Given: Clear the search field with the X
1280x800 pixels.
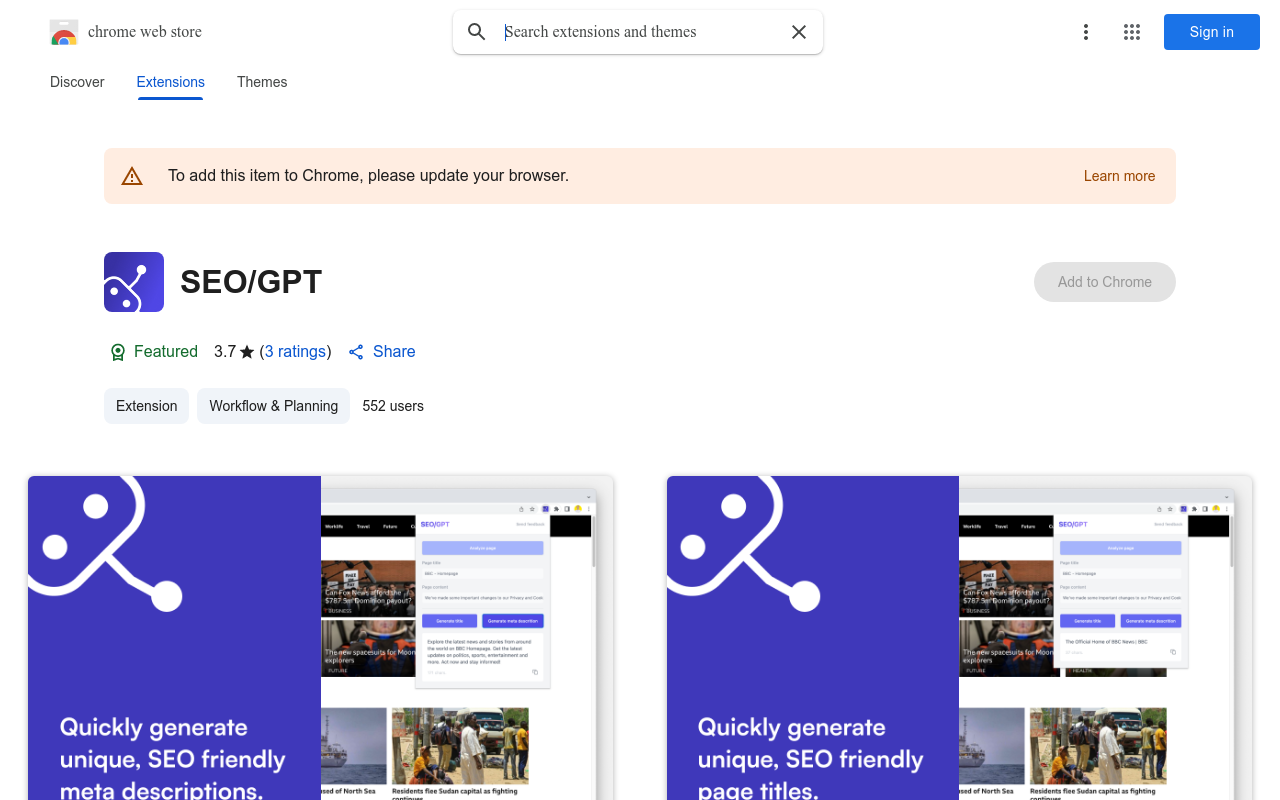Looking at the screenshot, I should 799,32.
